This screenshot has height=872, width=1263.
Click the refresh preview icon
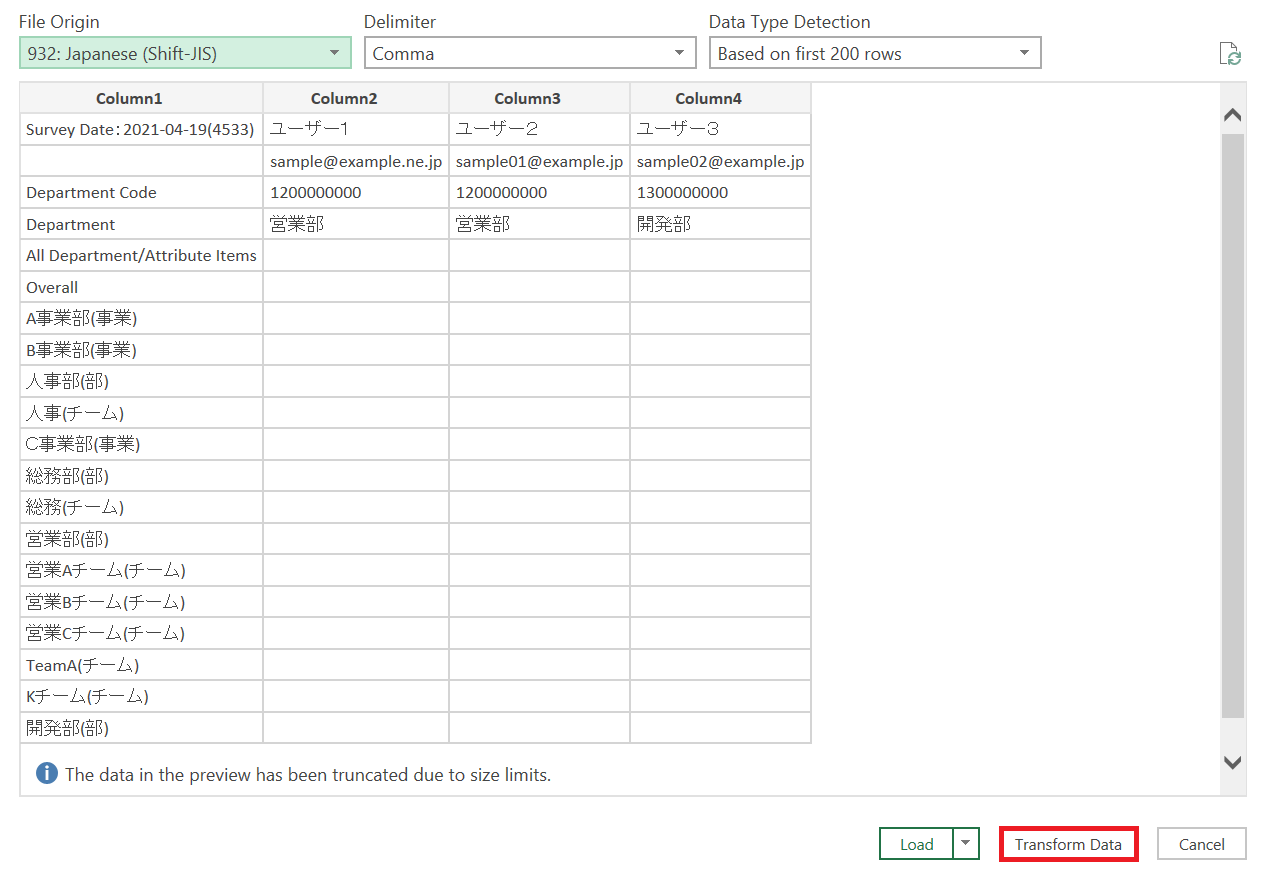1230,54
